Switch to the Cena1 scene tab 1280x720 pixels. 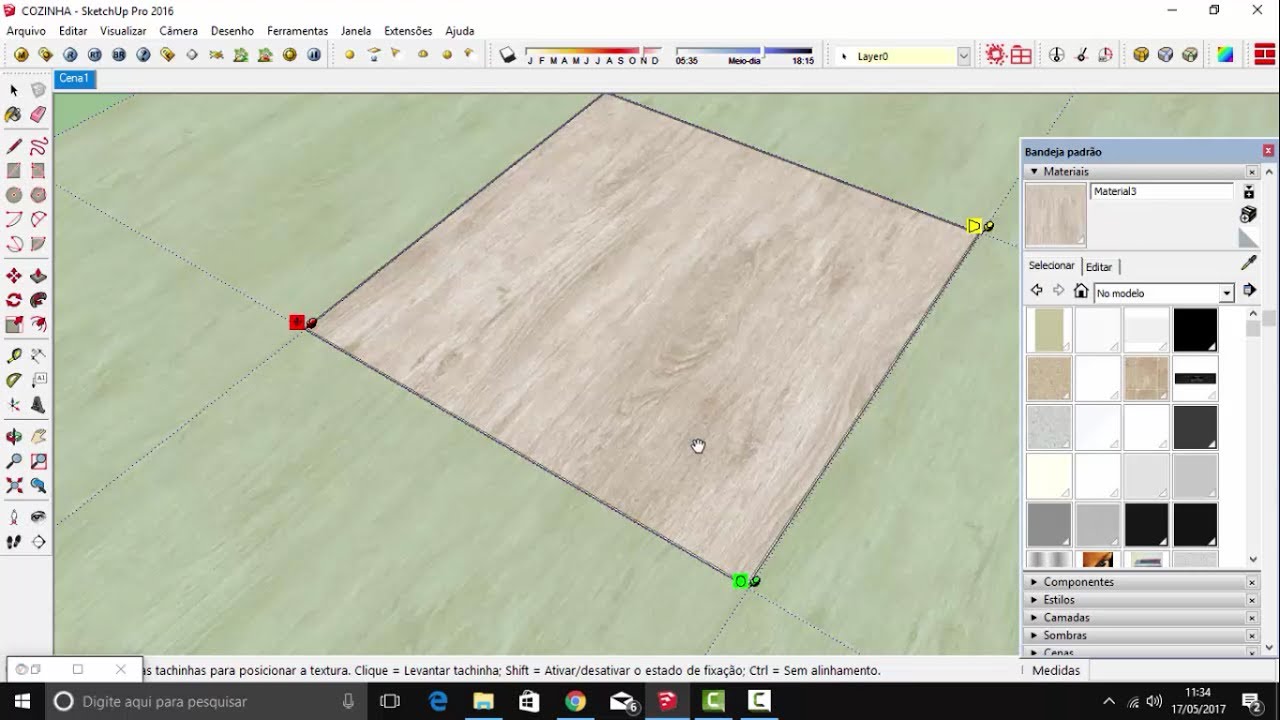pos(74,78)
